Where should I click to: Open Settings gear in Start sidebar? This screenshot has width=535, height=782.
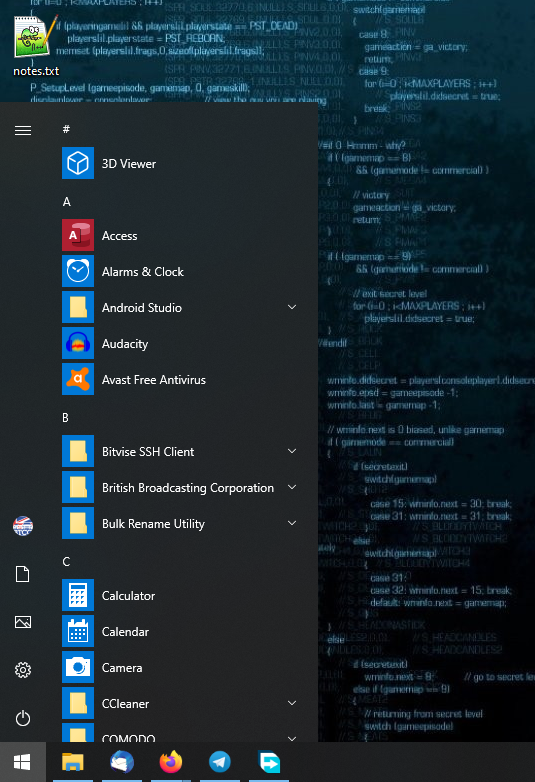[x=23, y=670]
